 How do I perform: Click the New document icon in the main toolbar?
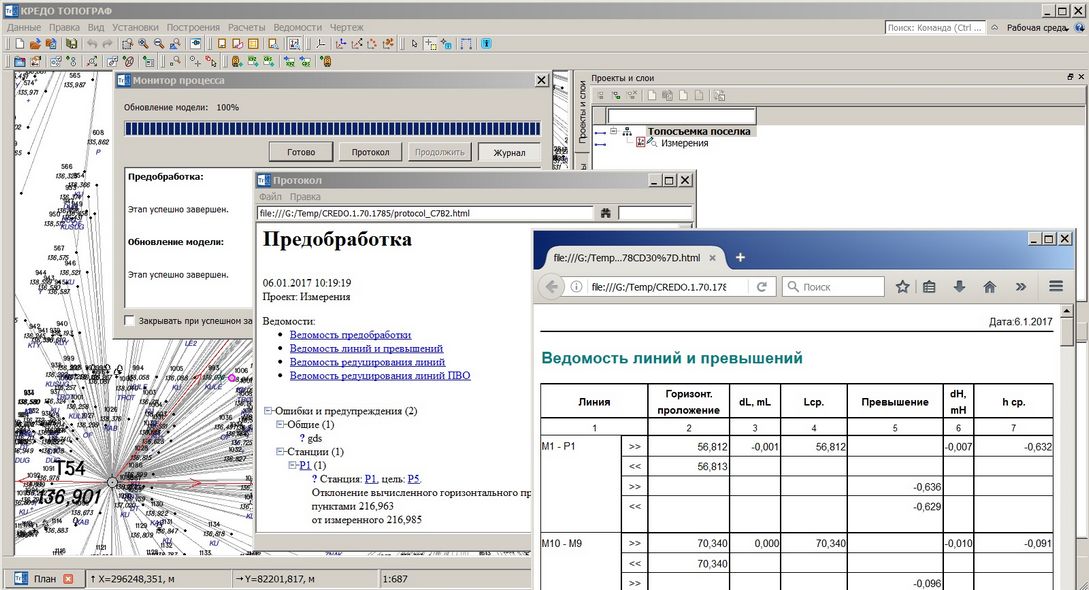point(21,44)
